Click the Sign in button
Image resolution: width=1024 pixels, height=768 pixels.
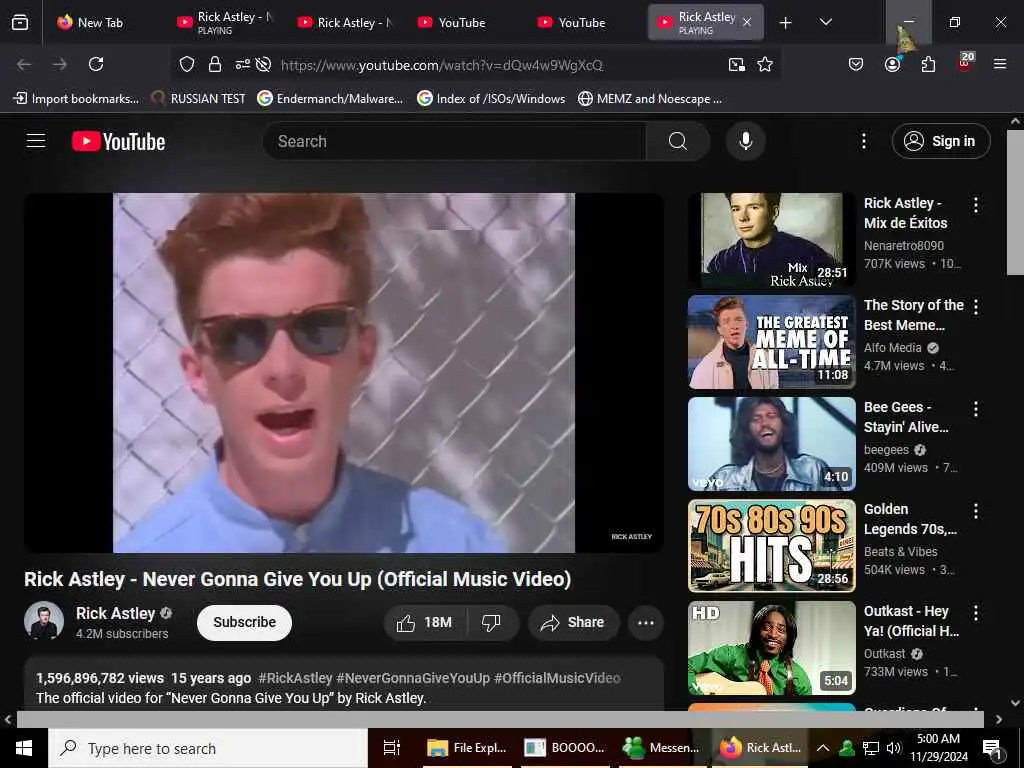940,141
